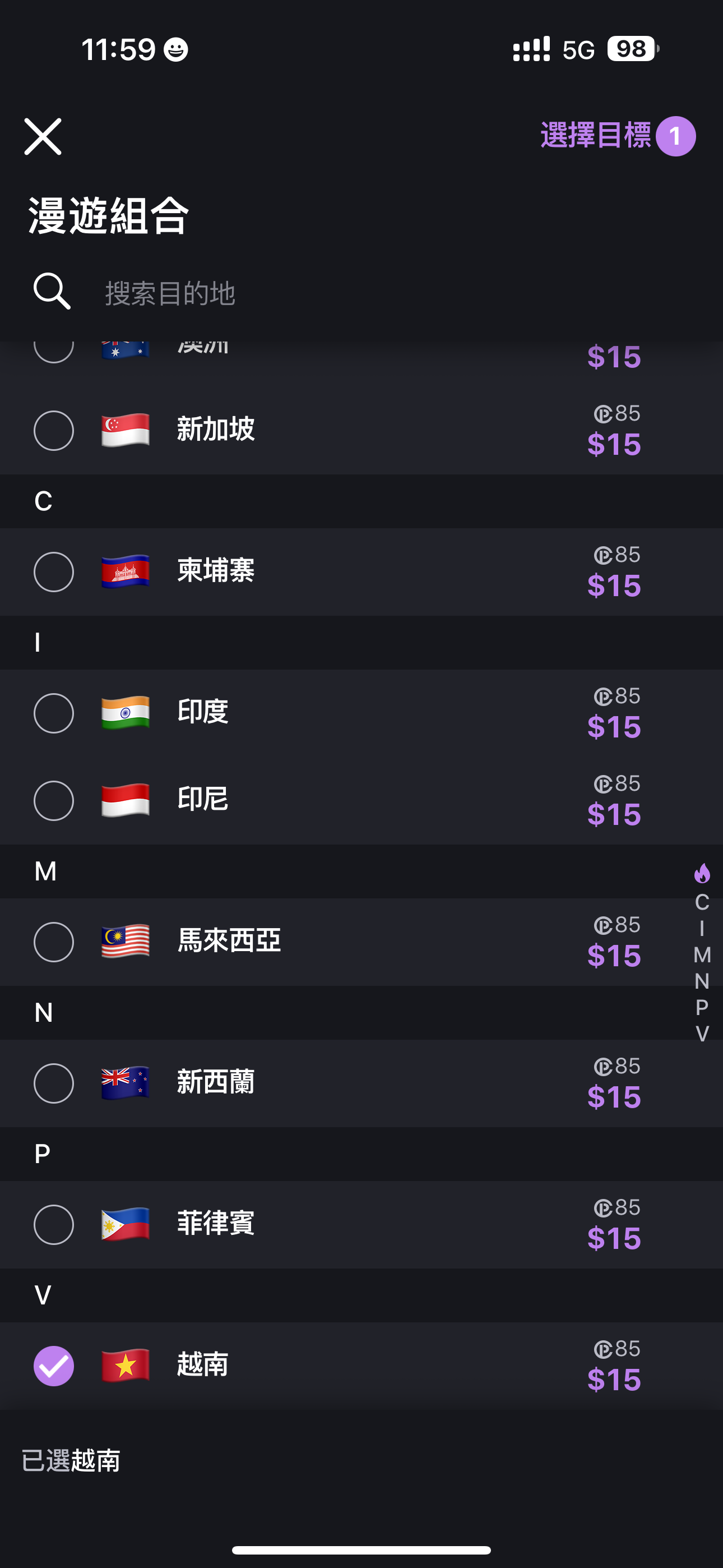
Task: Jump to letter M in index
Action: (702, 955)
